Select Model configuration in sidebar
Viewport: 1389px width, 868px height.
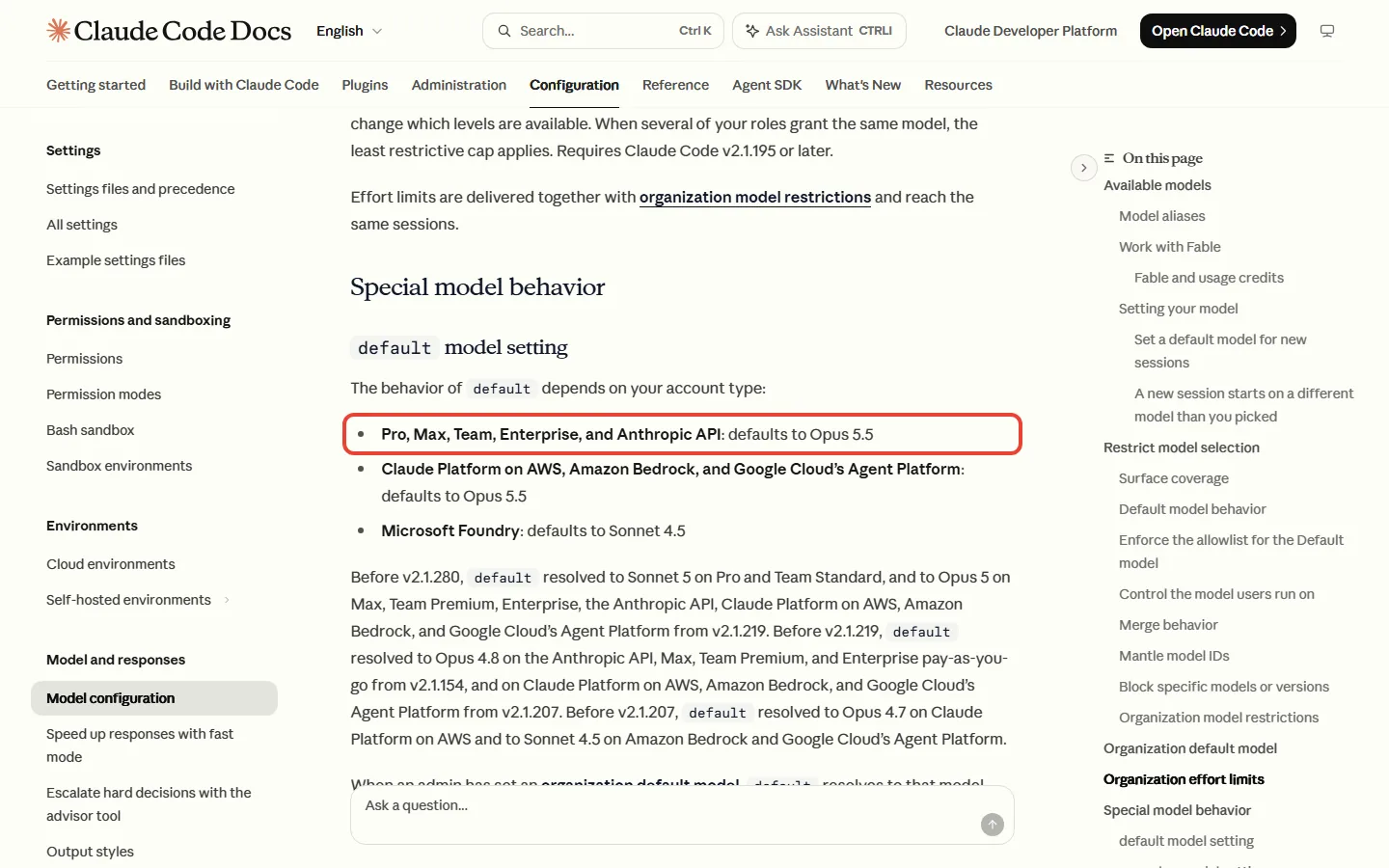(x=154, y=698)
